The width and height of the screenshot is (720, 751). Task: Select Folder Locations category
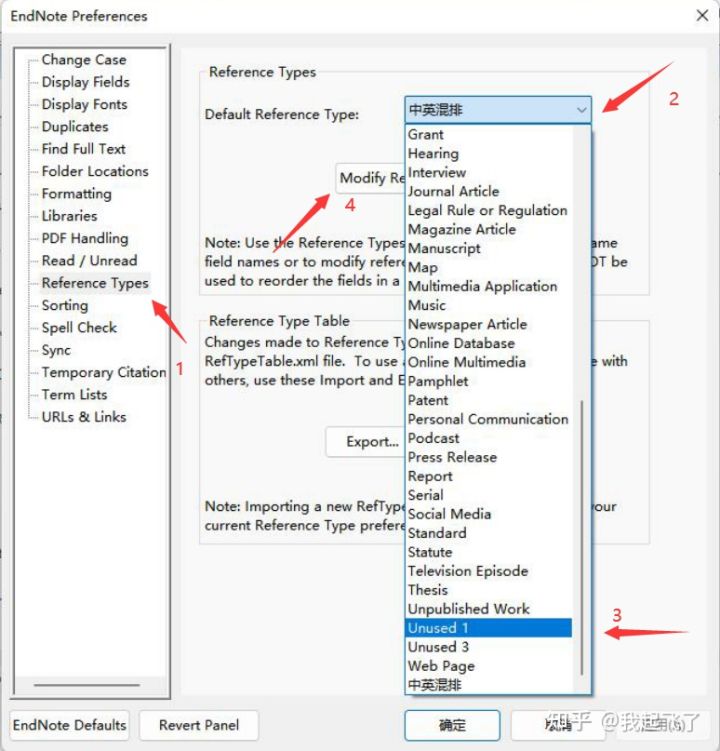[x=95, y=171]
